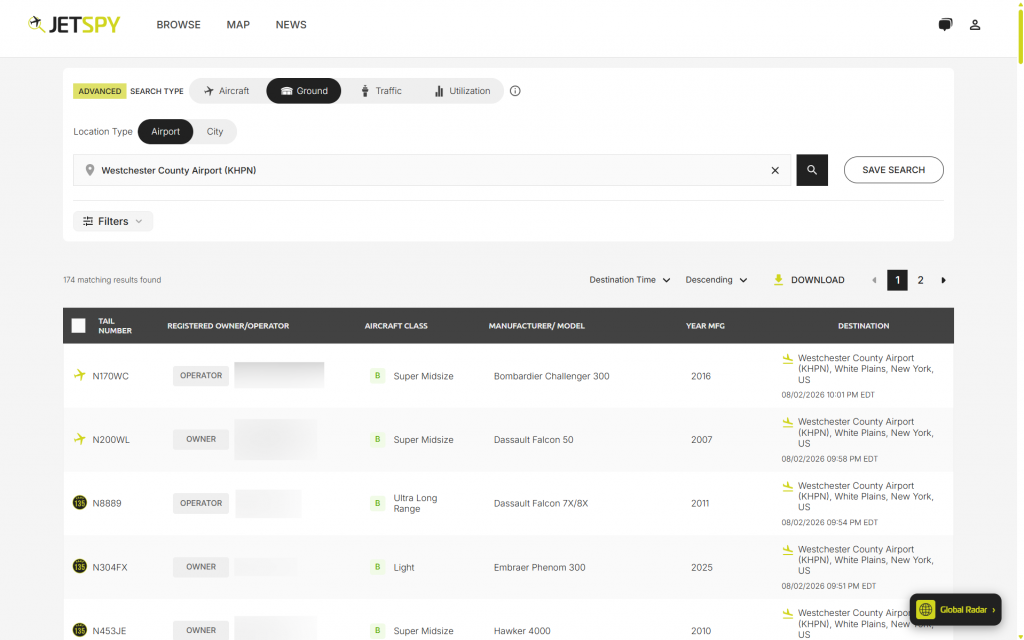Click MANUFACTURER/ MODEL column header
Screen dimensions: 1024x640
tap(536, 326)
